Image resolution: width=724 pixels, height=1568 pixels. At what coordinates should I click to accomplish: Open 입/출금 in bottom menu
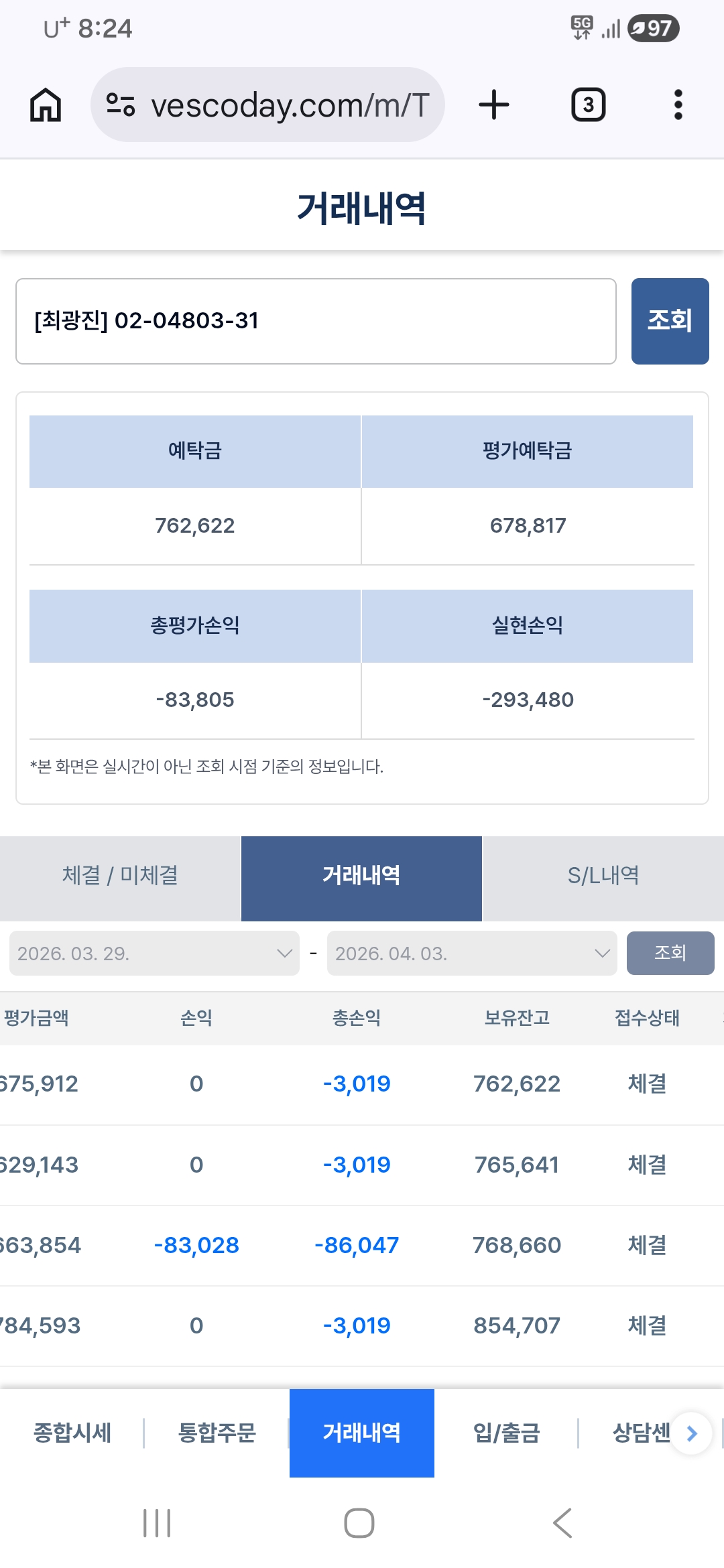(x=506, y=1433)
